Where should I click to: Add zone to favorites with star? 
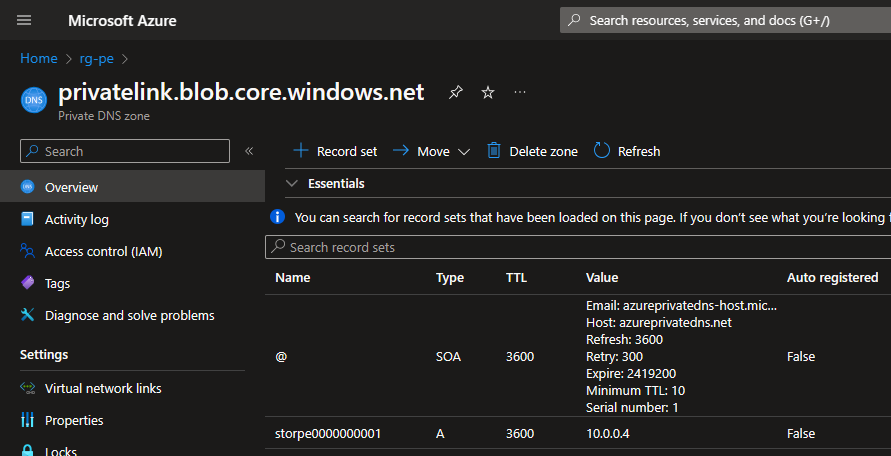pyautogui.click(x=488, y=92)
